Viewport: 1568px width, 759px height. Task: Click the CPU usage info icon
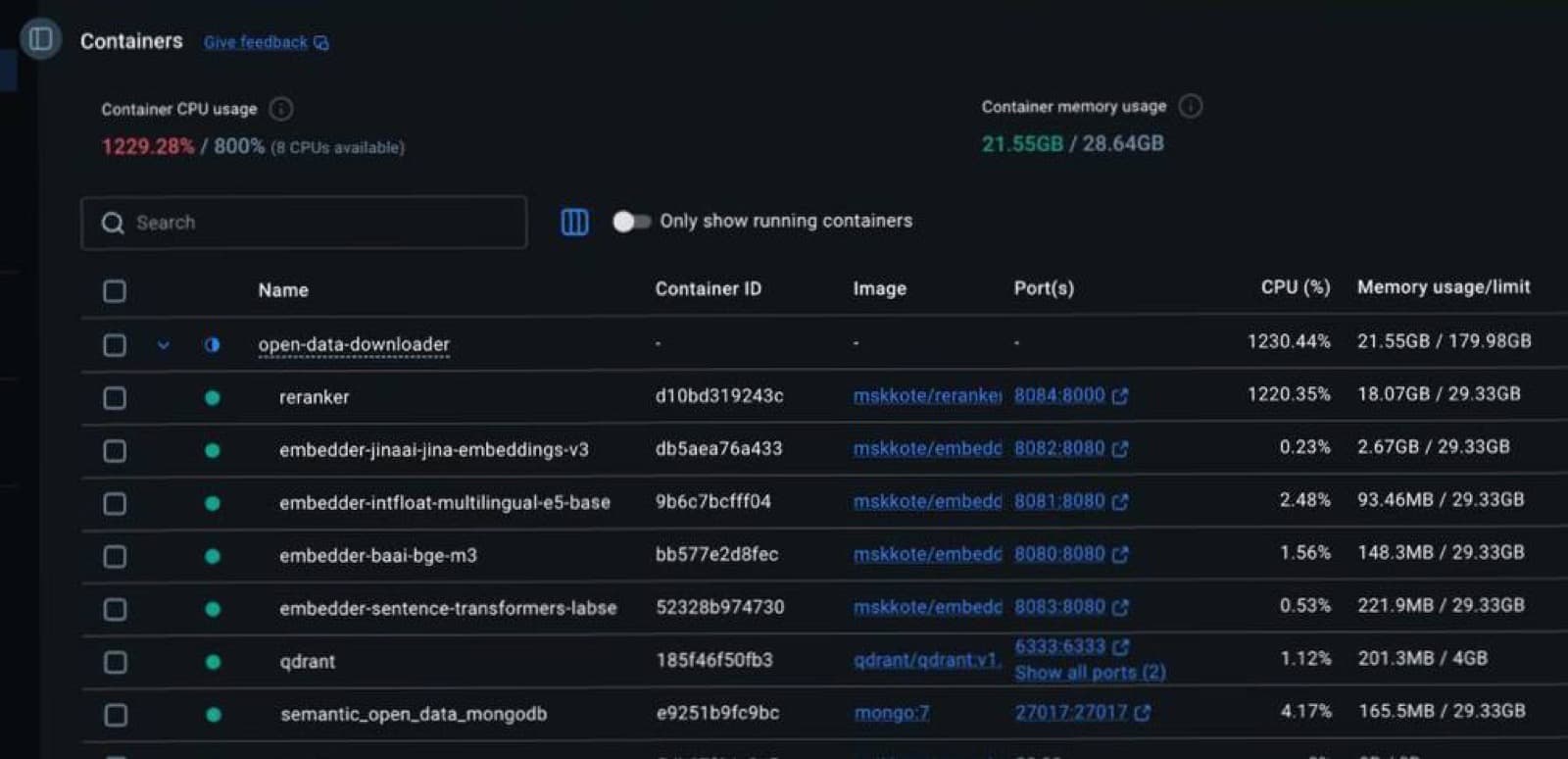[x=280, y=109]
